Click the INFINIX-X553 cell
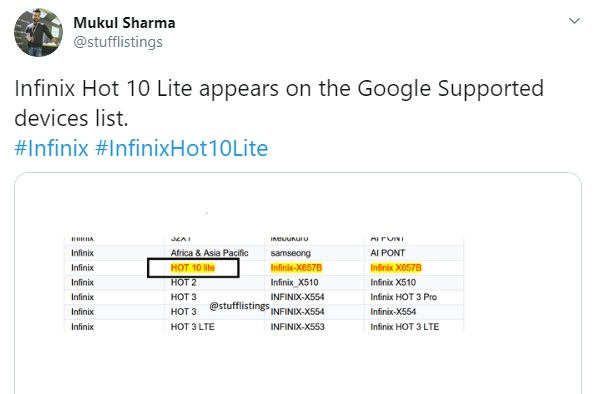The height and width of the screenshot is (394, 595). pyautogui.click(x=298, y=327)
